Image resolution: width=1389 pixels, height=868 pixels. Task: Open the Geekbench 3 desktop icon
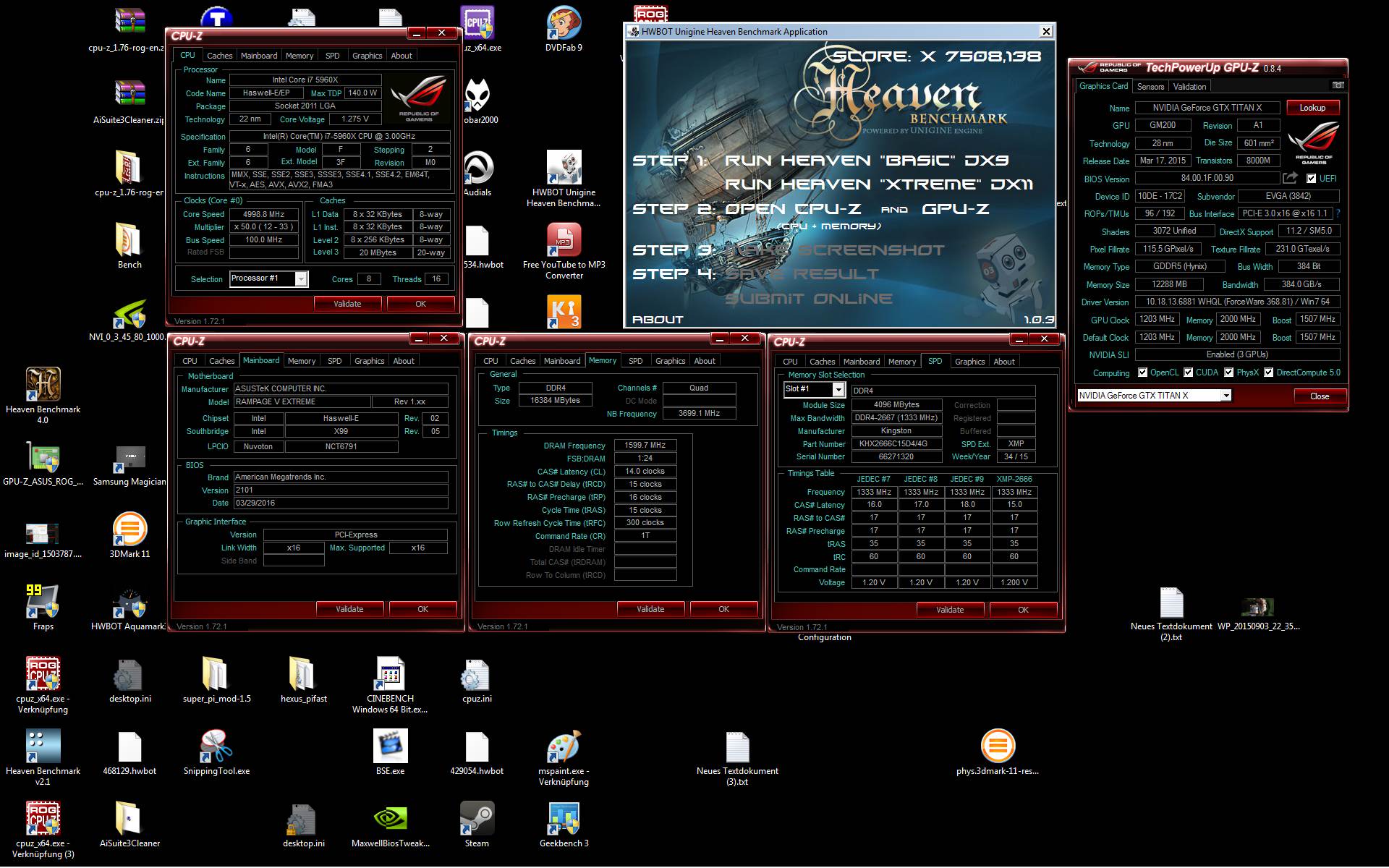point(564,819)
